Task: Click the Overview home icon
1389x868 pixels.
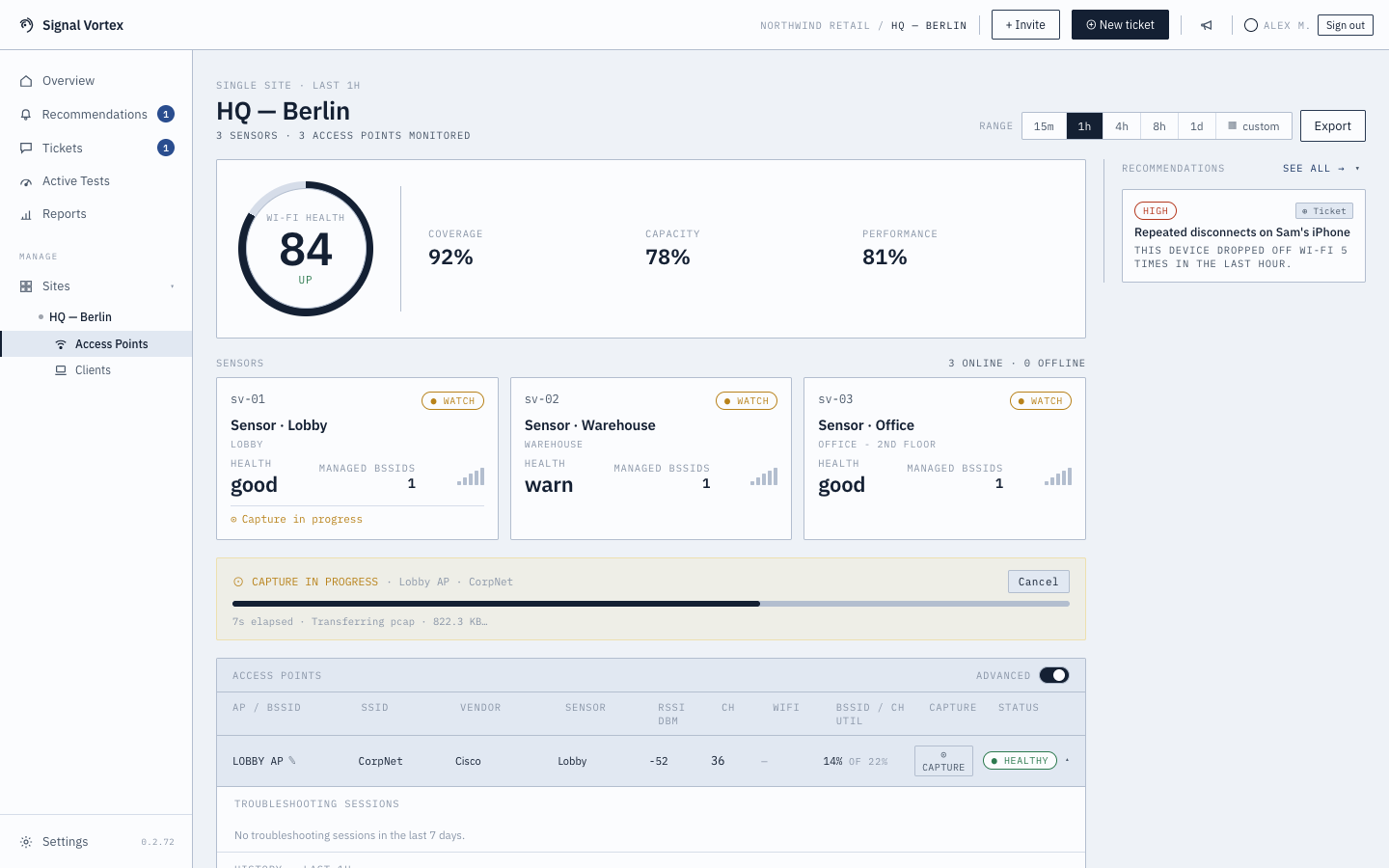Action: click(26, 81)
